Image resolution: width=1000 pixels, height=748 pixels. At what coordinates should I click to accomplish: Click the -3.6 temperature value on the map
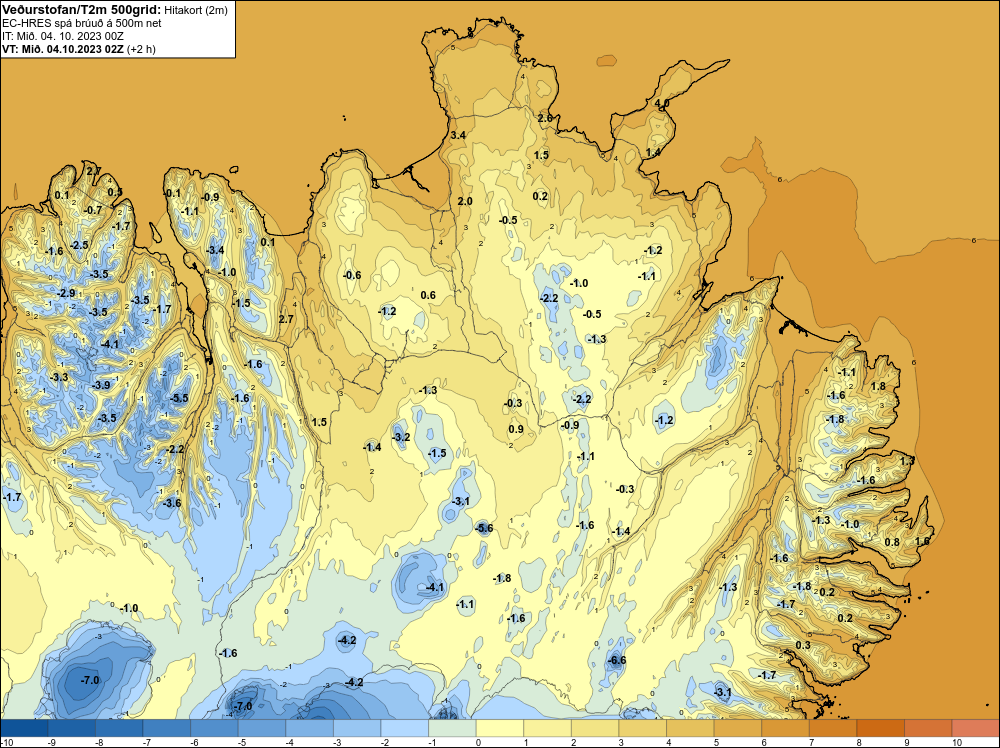tap(172, 503)
